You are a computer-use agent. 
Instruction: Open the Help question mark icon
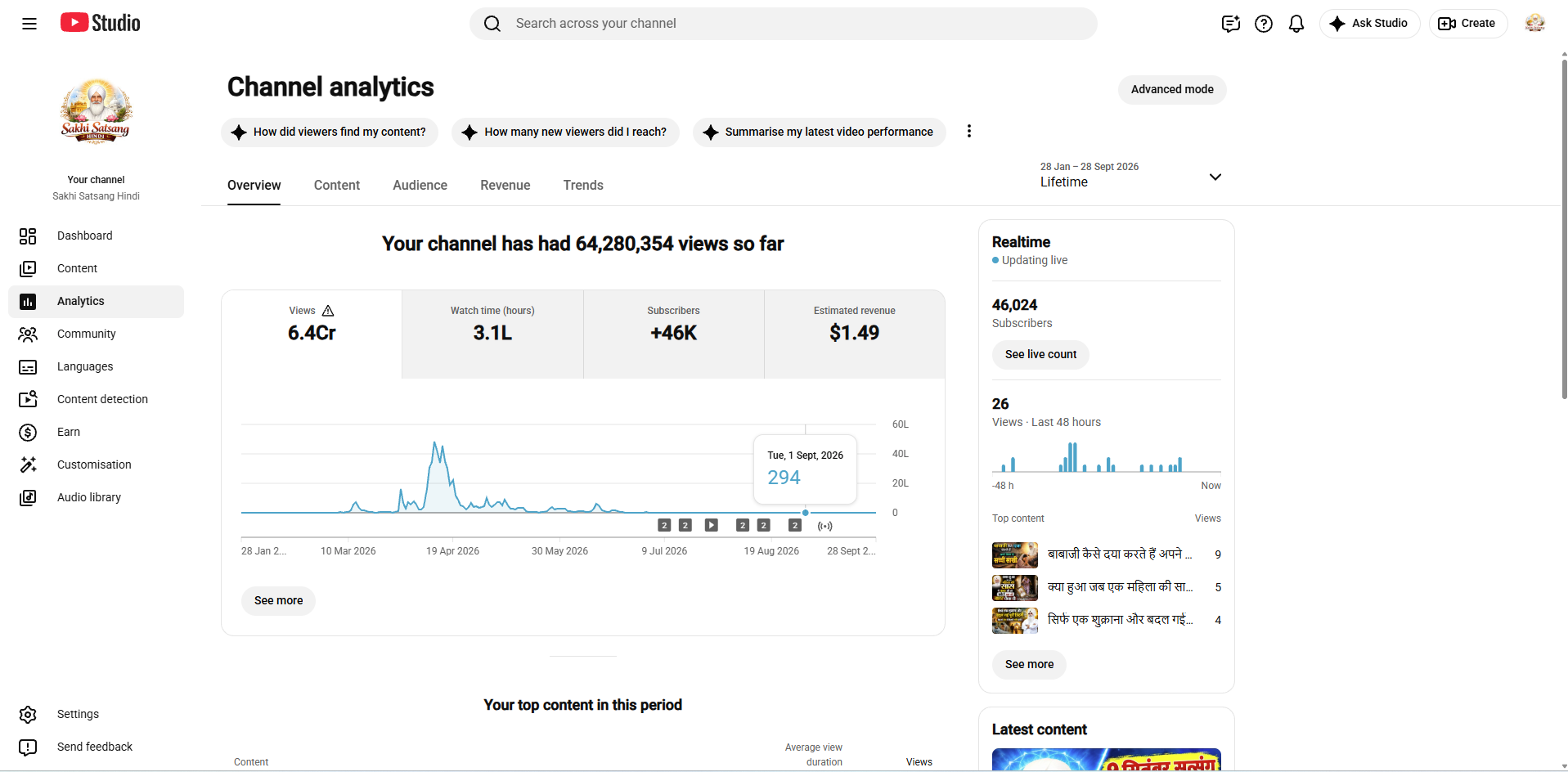1264,24
